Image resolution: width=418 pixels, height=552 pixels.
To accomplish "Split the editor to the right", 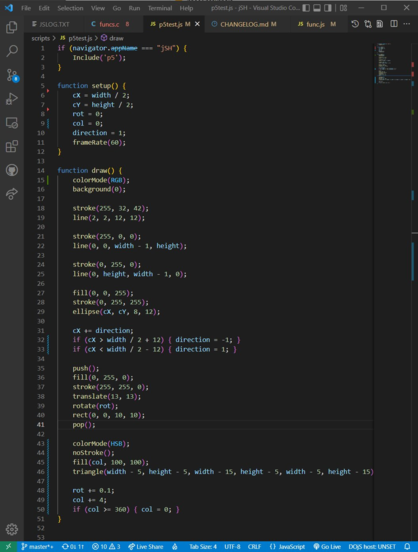I will pyautogui.click(x=394, y=24).
